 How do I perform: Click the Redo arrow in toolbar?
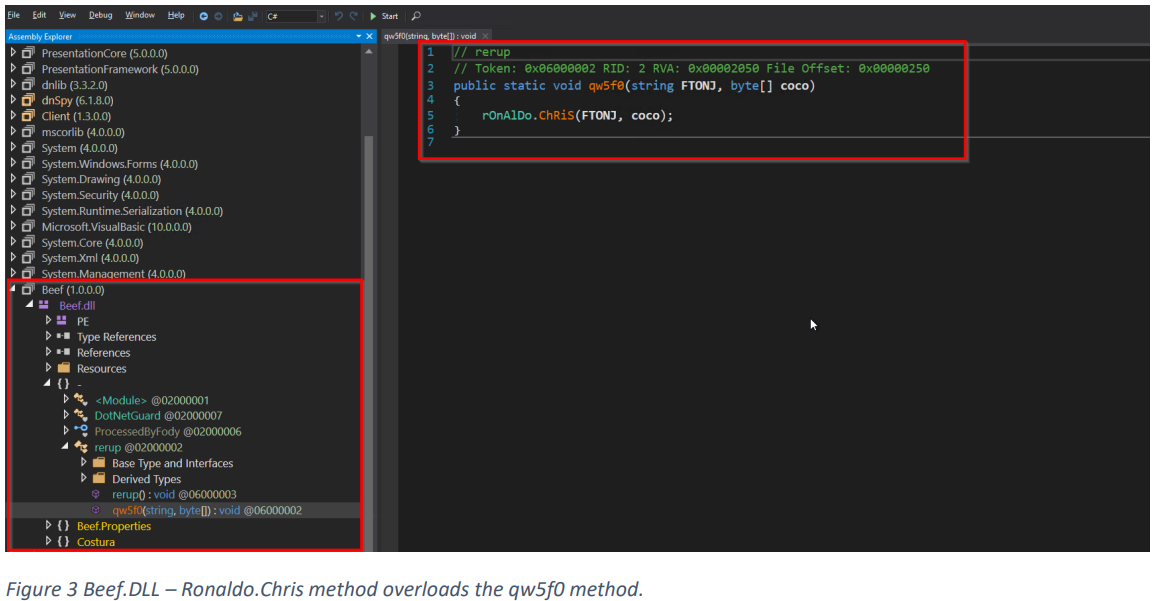point(353,16)
